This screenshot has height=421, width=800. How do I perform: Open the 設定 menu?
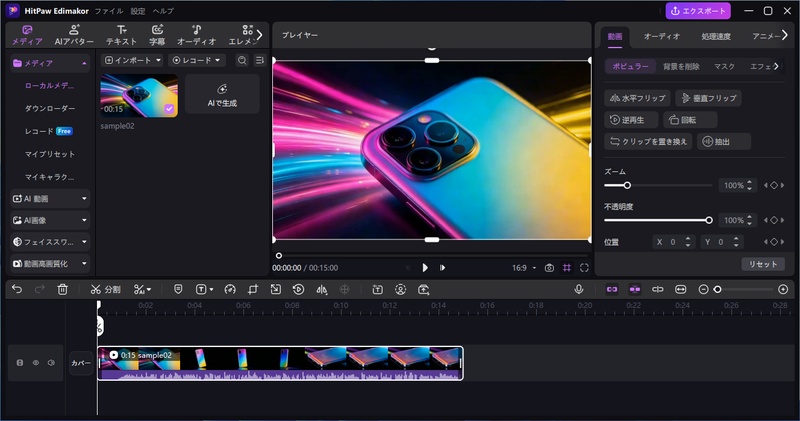pos(138,11)
